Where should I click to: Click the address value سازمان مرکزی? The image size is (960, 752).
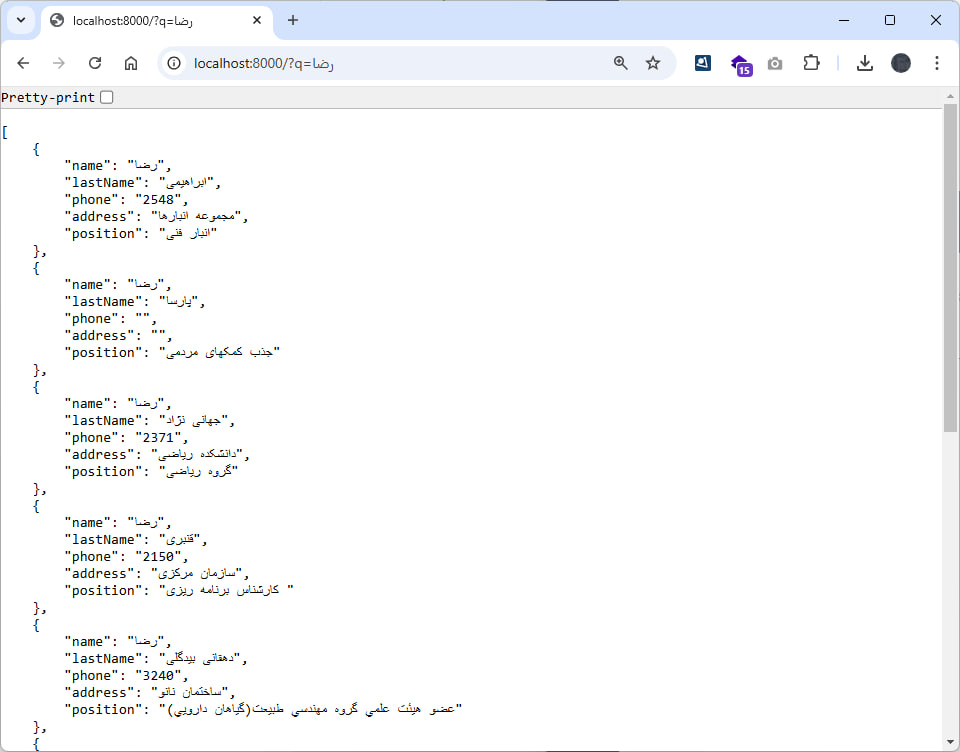click(x=197, y=574)
